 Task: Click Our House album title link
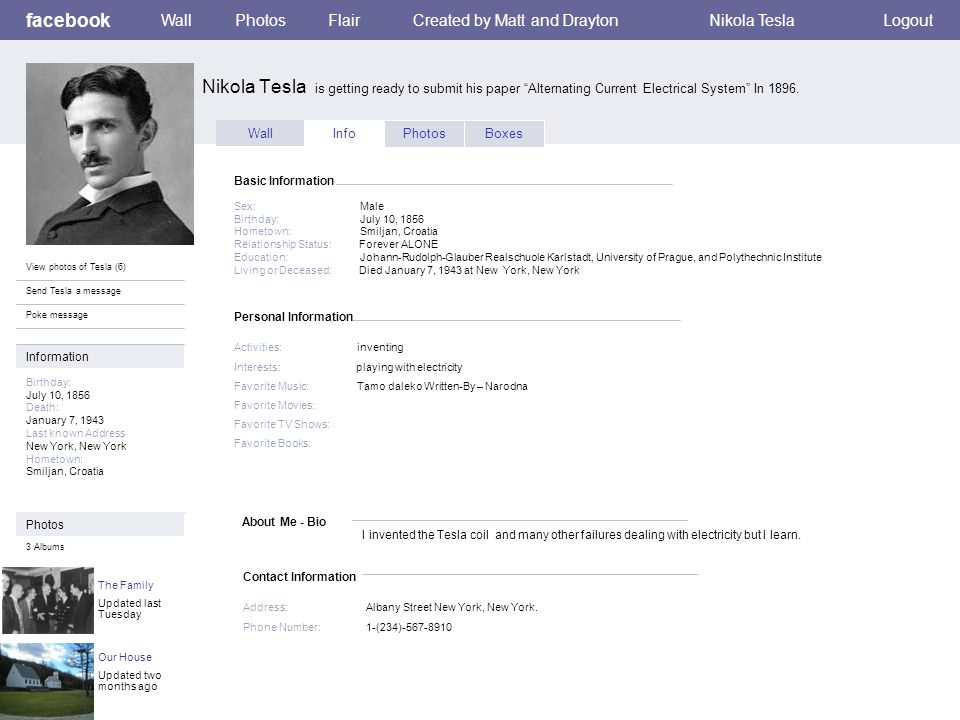coord(125,657)
